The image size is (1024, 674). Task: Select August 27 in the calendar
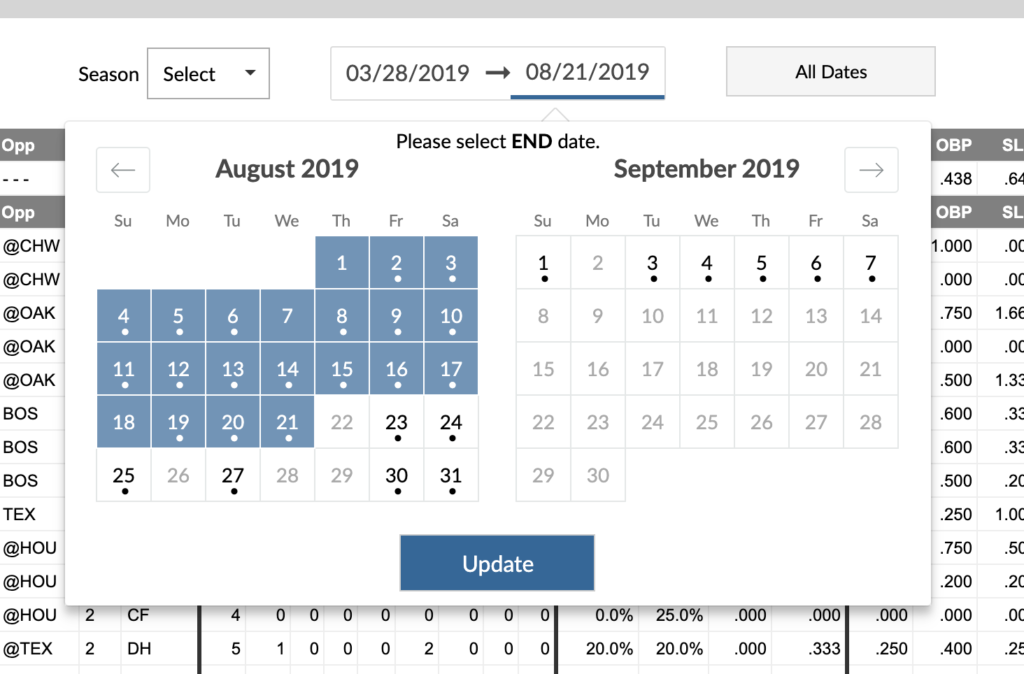coord(233,475)
